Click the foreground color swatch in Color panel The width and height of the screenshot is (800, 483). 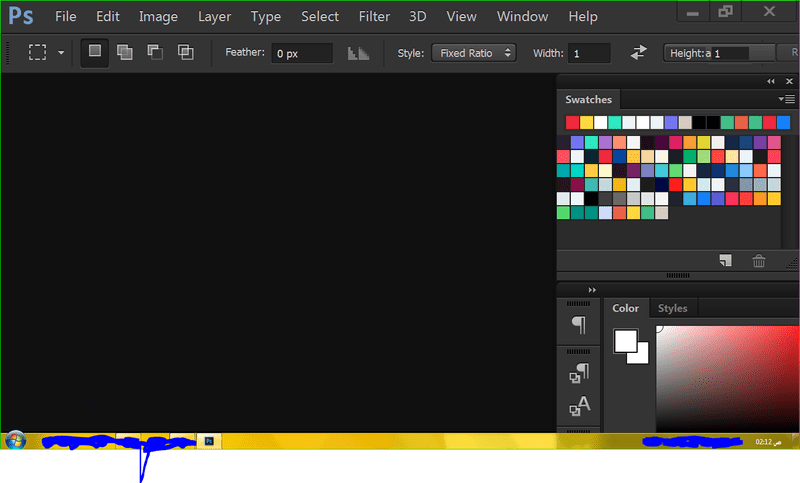point(626,340)
